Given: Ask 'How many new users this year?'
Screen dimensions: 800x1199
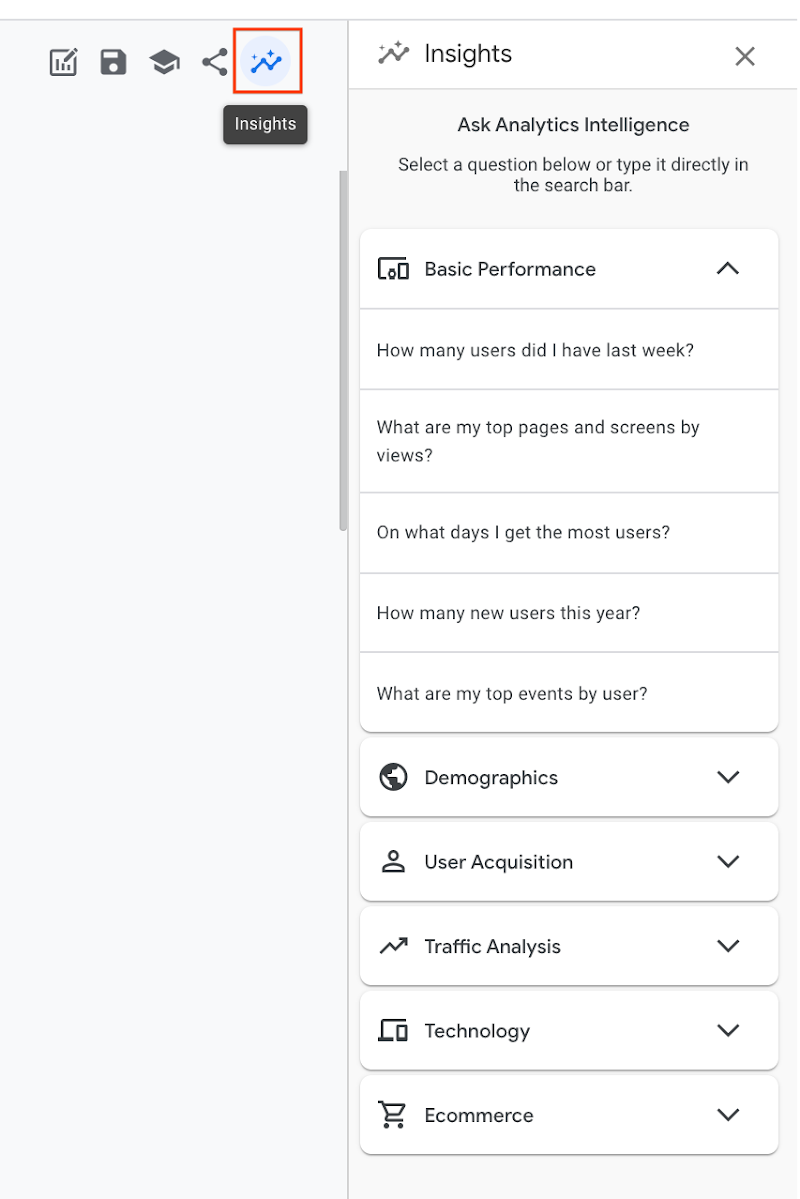Looking at the screenshot, I should click(x=508, y=613).
